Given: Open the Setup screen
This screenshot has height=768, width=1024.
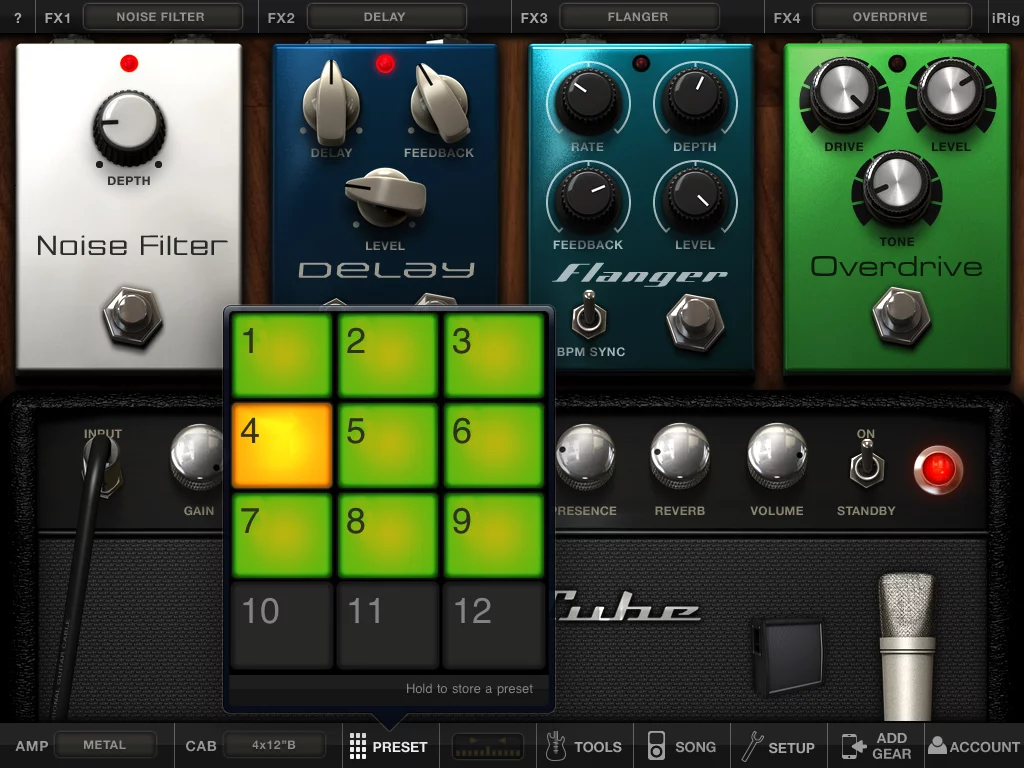Looking at the screenshot, I should (777, 746).
